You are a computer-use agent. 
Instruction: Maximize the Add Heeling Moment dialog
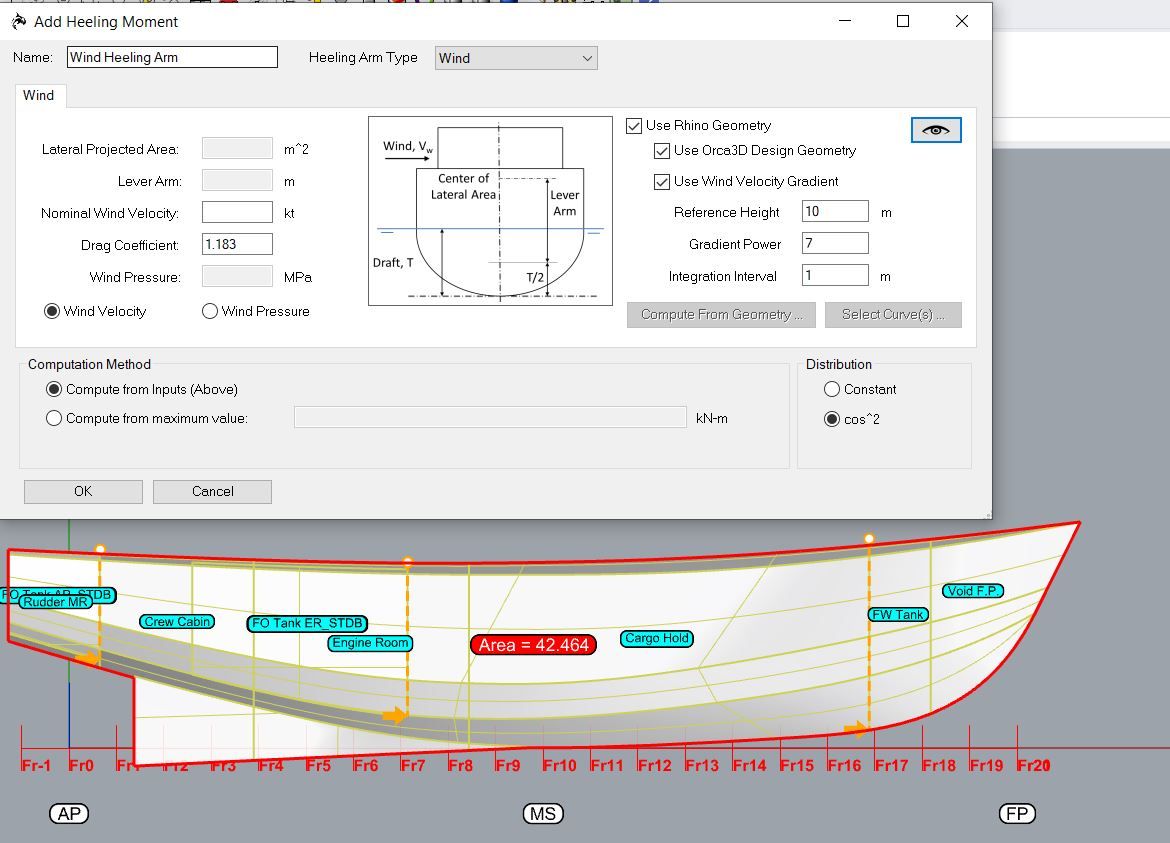[903, 21]
